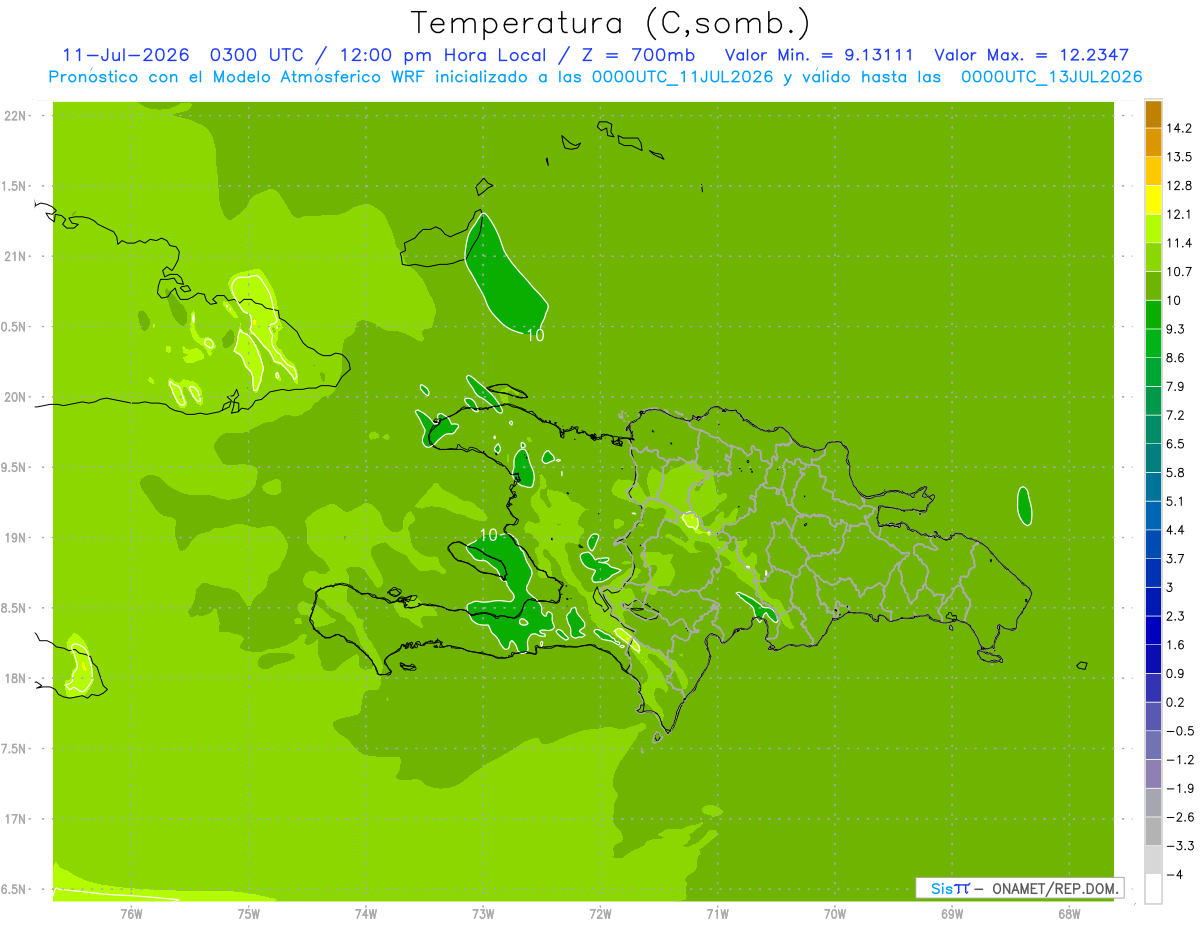Image resolution: width=1200 pixels, height=927 pixels.
Task: Select '0000UTC_13JUL2026' valid-until time text
Action: click(x=1052, y=77)
